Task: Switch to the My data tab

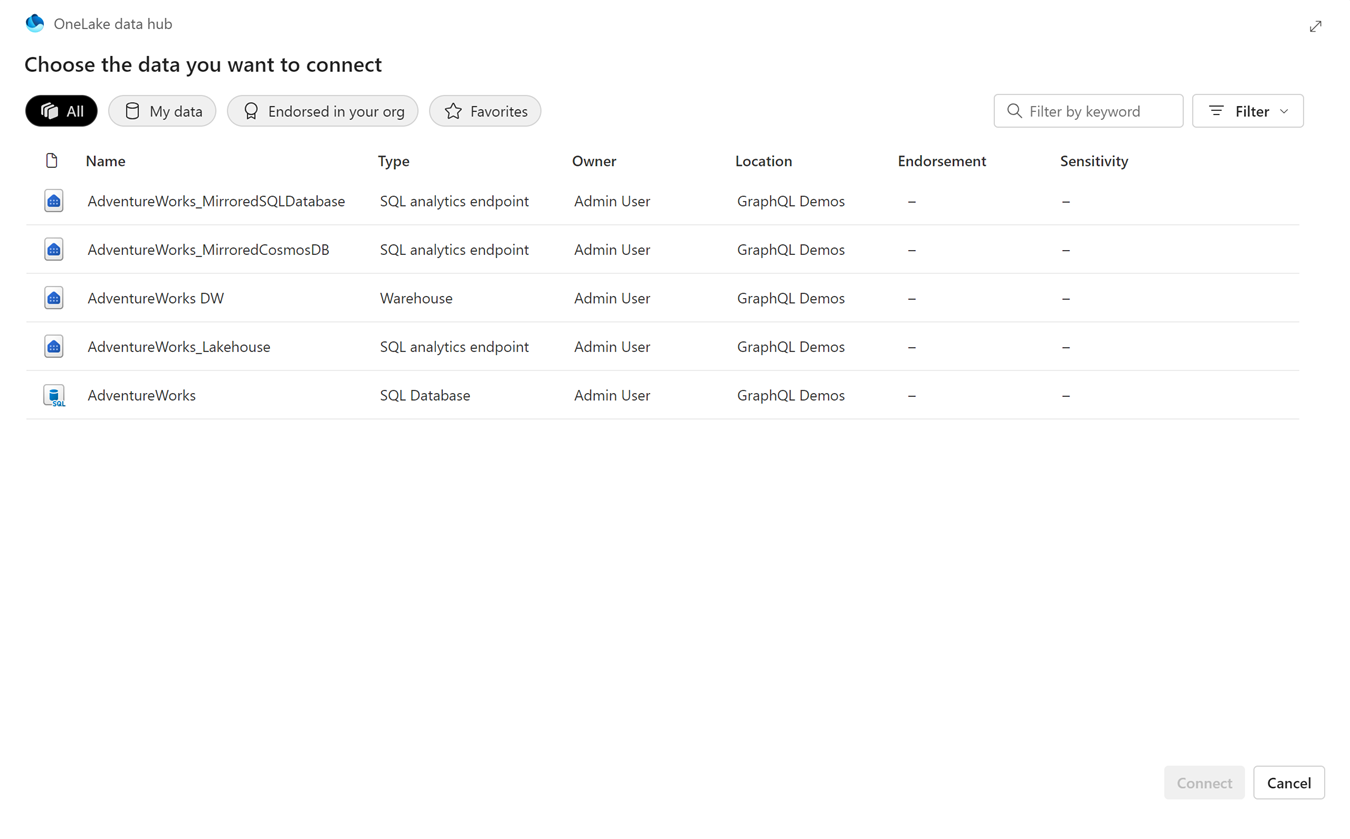Action: (162, 111)
